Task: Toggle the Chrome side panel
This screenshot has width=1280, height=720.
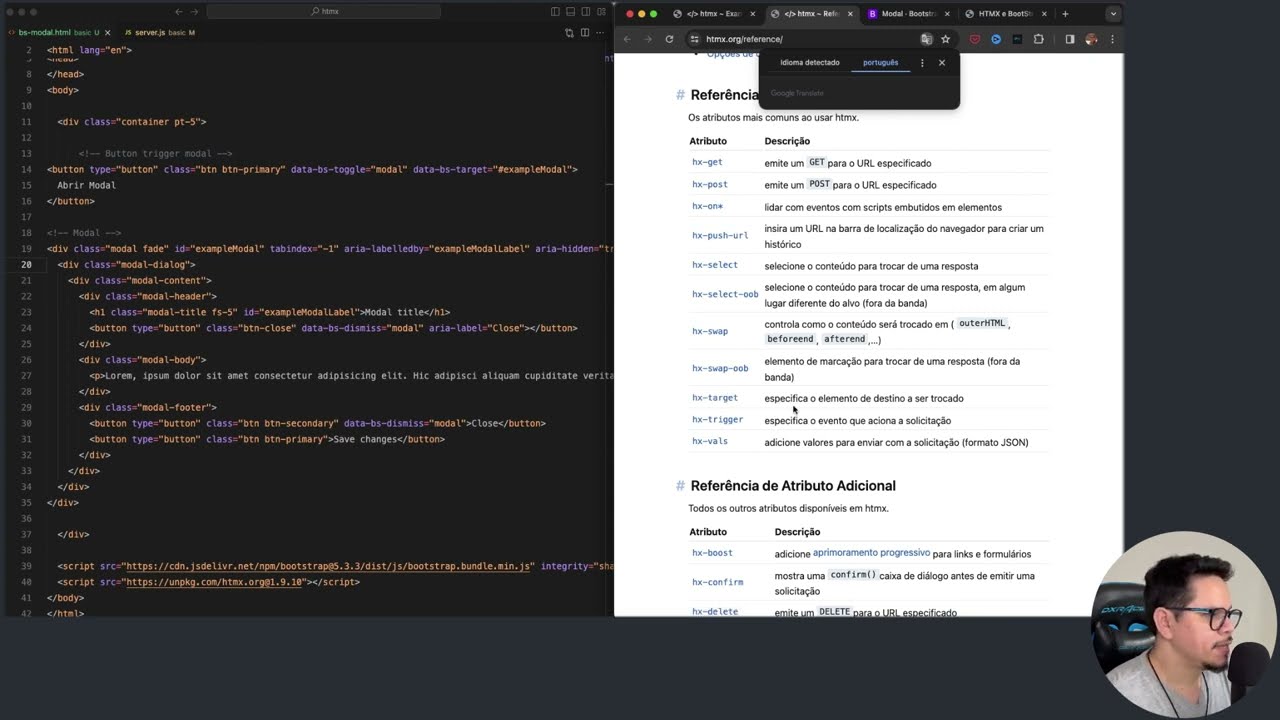Action: [1069, 39]
